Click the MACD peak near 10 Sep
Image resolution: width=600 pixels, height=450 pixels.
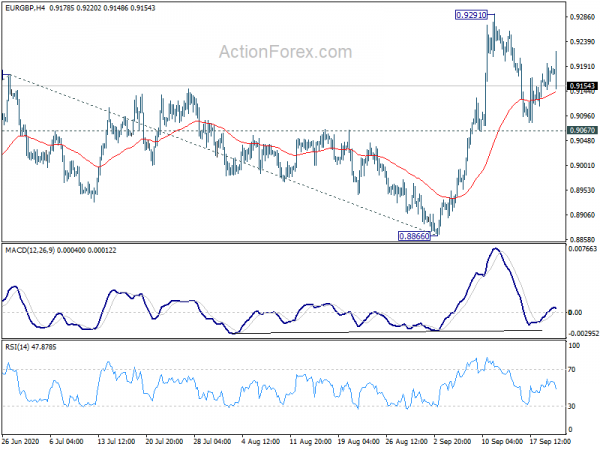[x=496, y=249]
